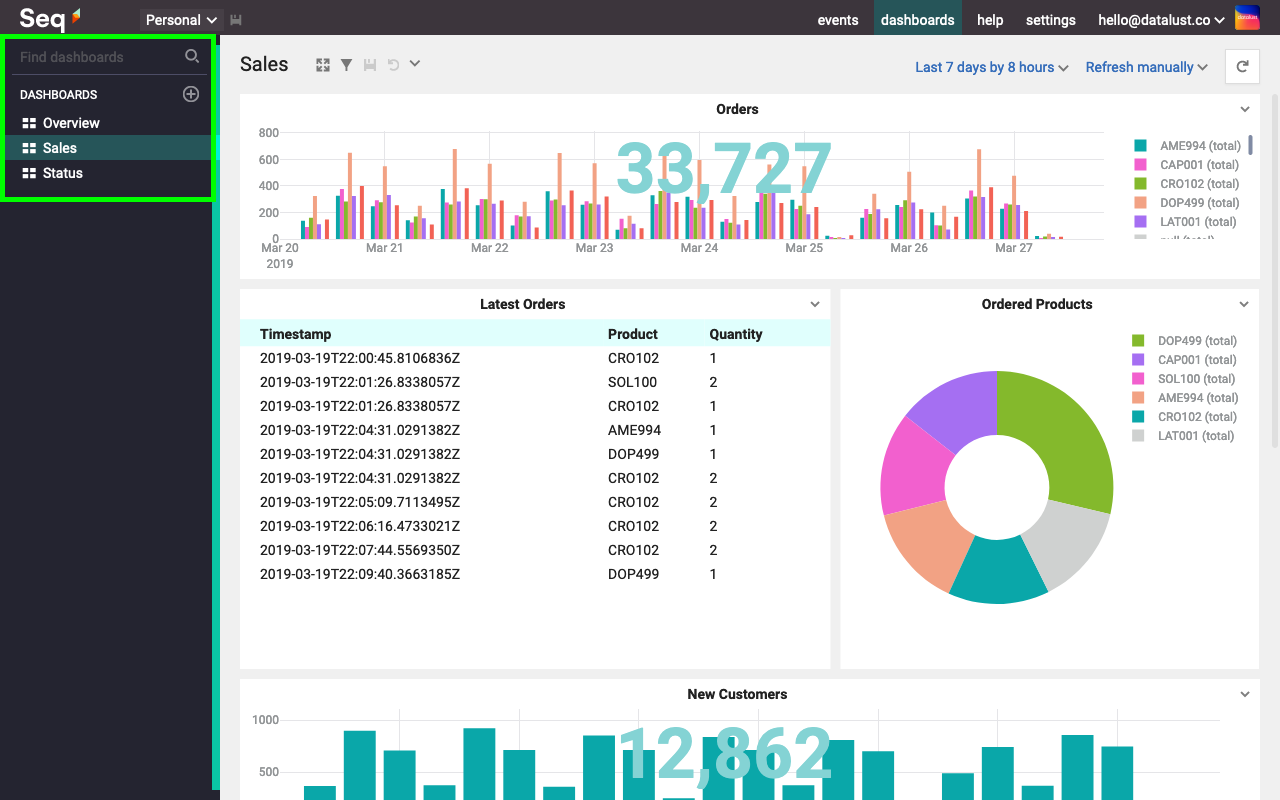Viewport: 1280px width, 800px height.
Task: Open the Personal workspace dropdown
Action: 182,20
